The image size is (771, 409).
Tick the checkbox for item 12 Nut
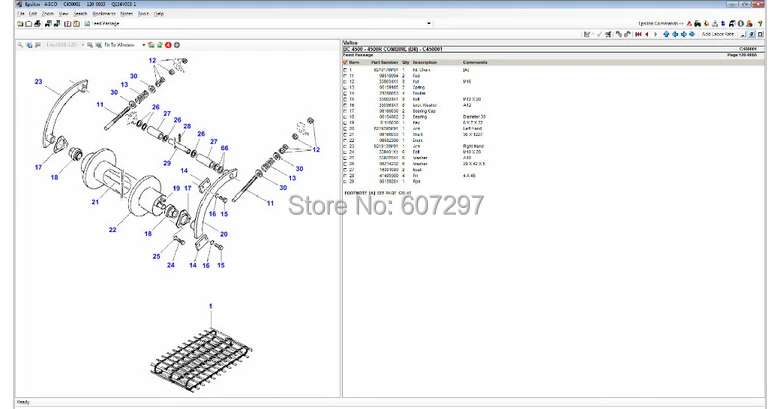tap(345, 82)
